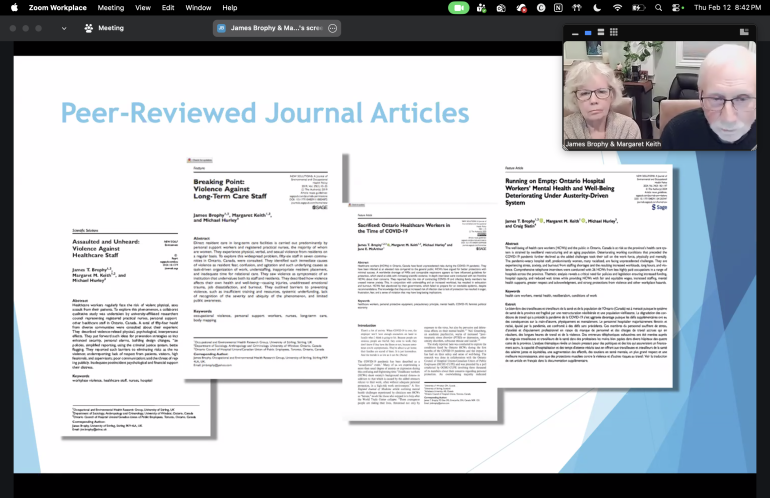Select the James Brophy & Ma...'s screen tab
This screenshot has width=770, height=498.
click(276, 28)
